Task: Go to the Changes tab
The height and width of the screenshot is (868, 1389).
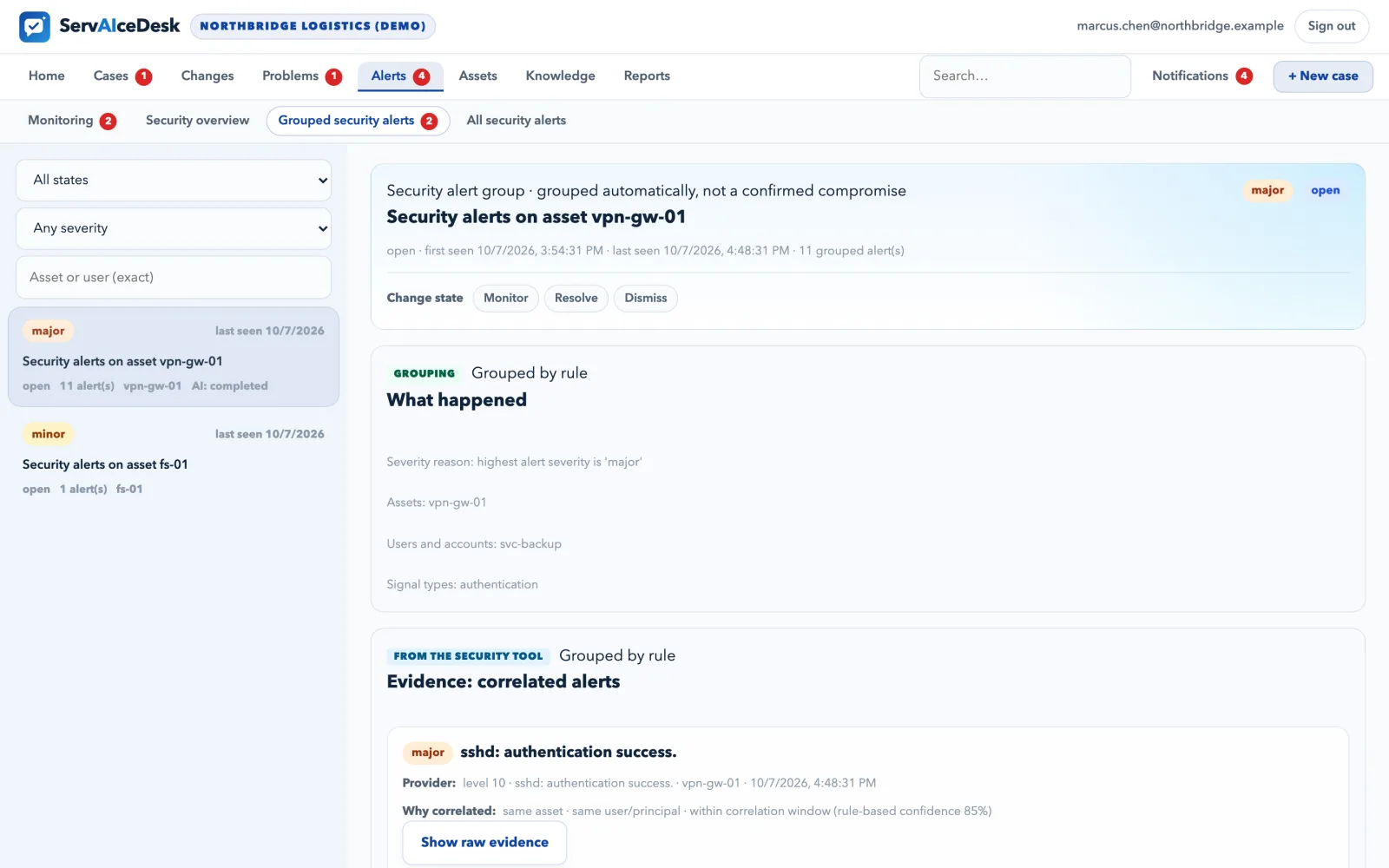Action: pyautogui.click(x=207, y=76)
